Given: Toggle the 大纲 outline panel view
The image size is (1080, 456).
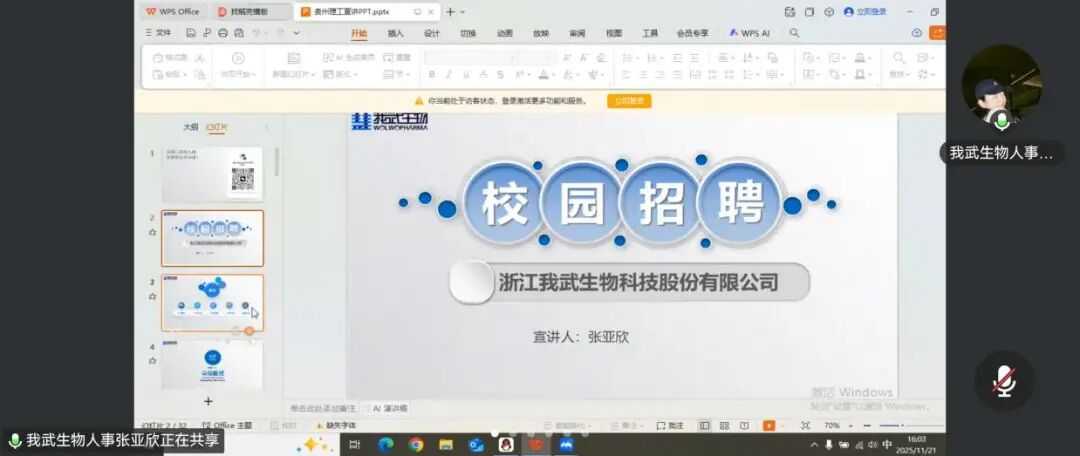Looking at the screenshot, I should [x=190, y=127].
